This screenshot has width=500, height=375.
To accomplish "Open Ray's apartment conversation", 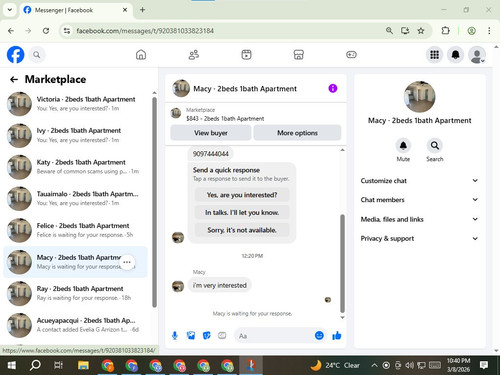I will tap(75, 293).
